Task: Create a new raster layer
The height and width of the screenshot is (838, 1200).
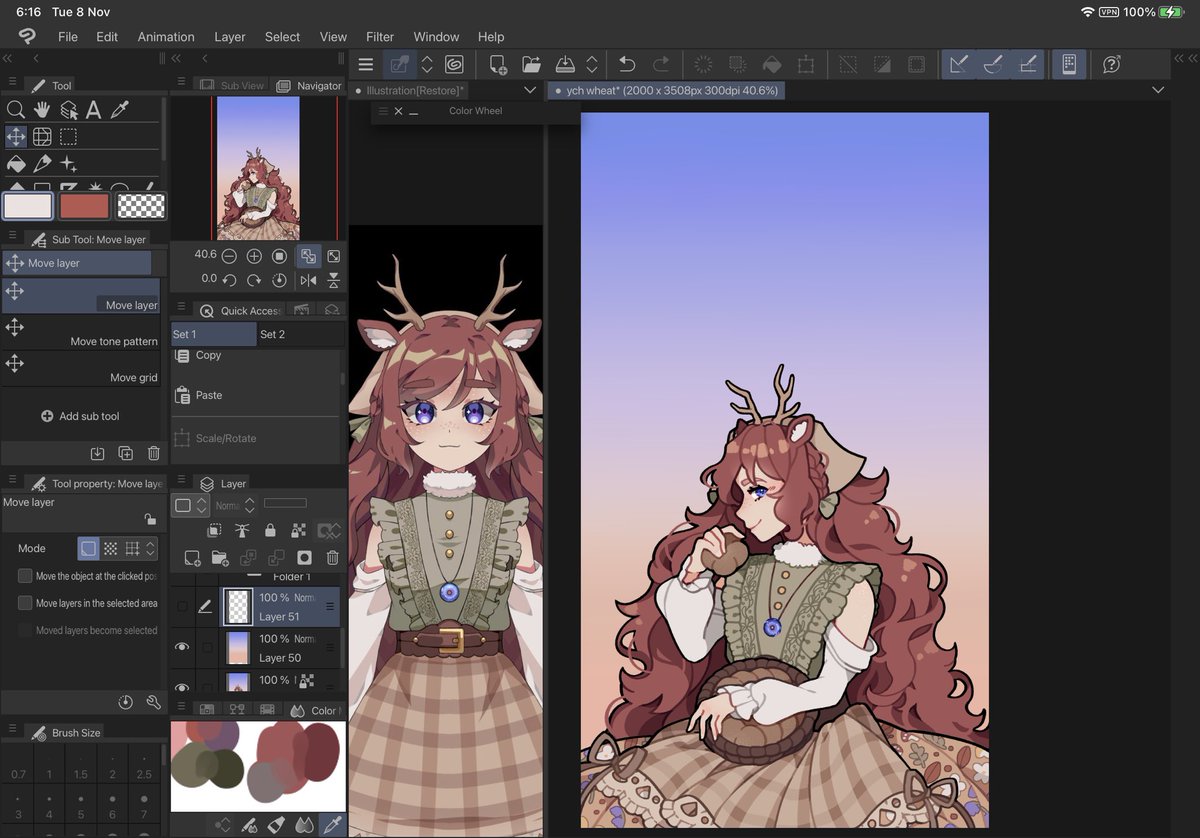Action: coord(191,558)
